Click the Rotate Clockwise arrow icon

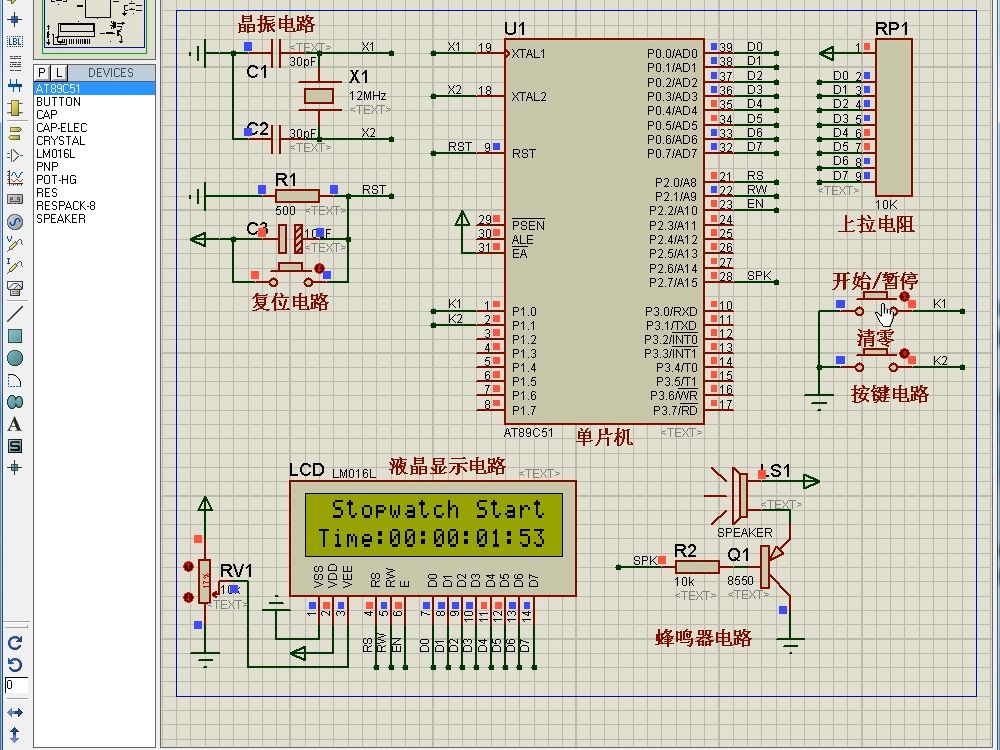(x=14, y=643)
